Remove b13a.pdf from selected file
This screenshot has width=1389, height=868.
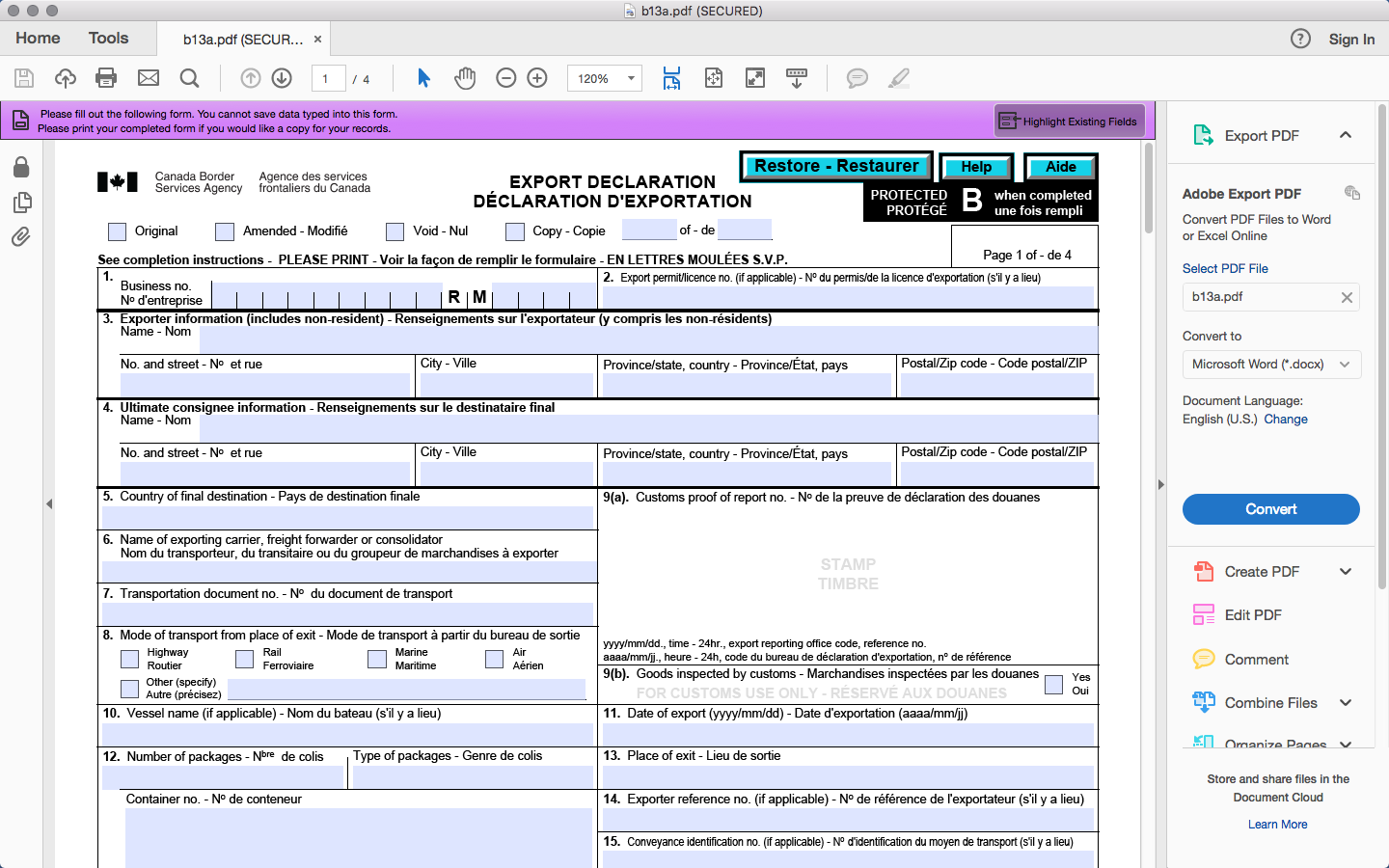1347,297
